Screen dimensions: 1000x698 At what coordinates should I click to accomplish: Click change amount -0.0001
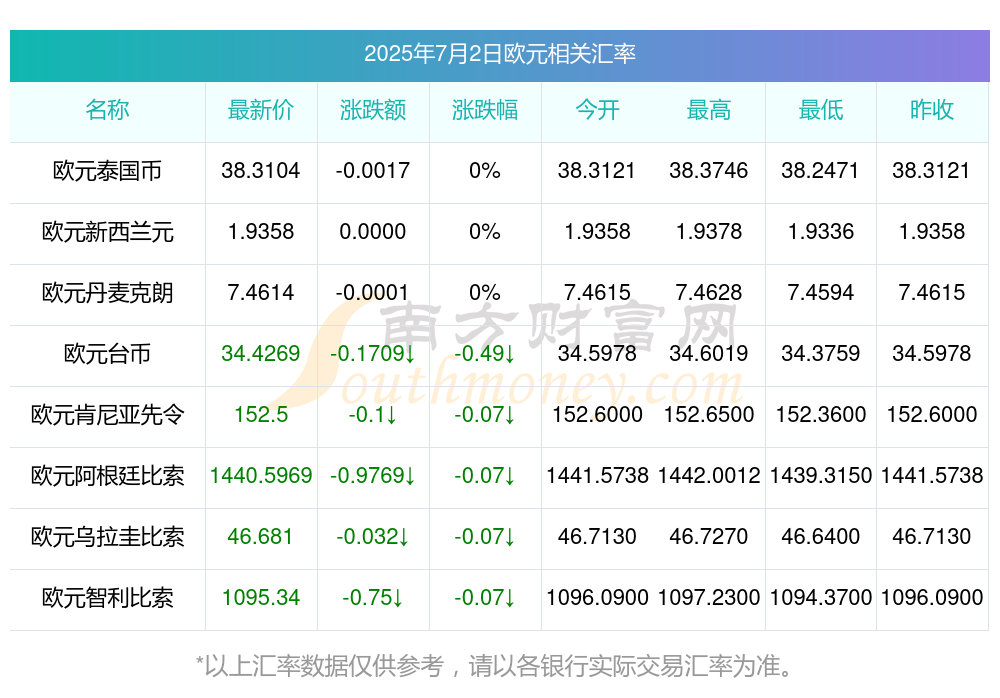[373, 292]
